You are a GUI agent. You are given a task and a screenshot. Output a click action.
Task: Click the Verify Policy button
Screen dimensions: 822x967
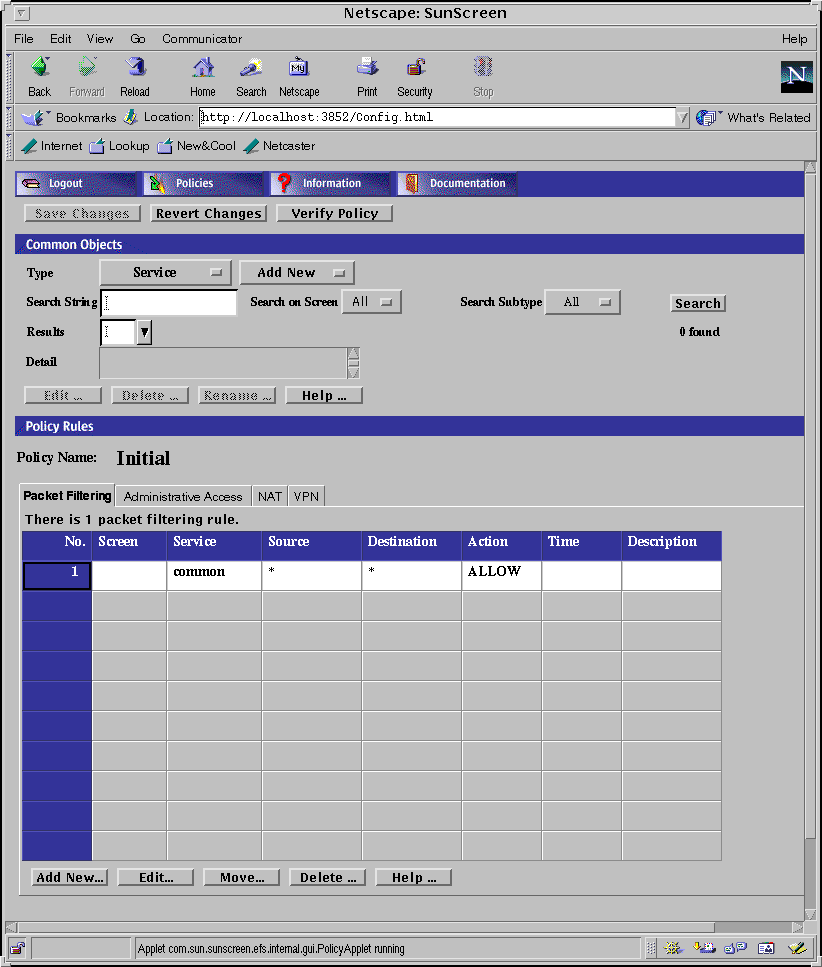(334, 213)
